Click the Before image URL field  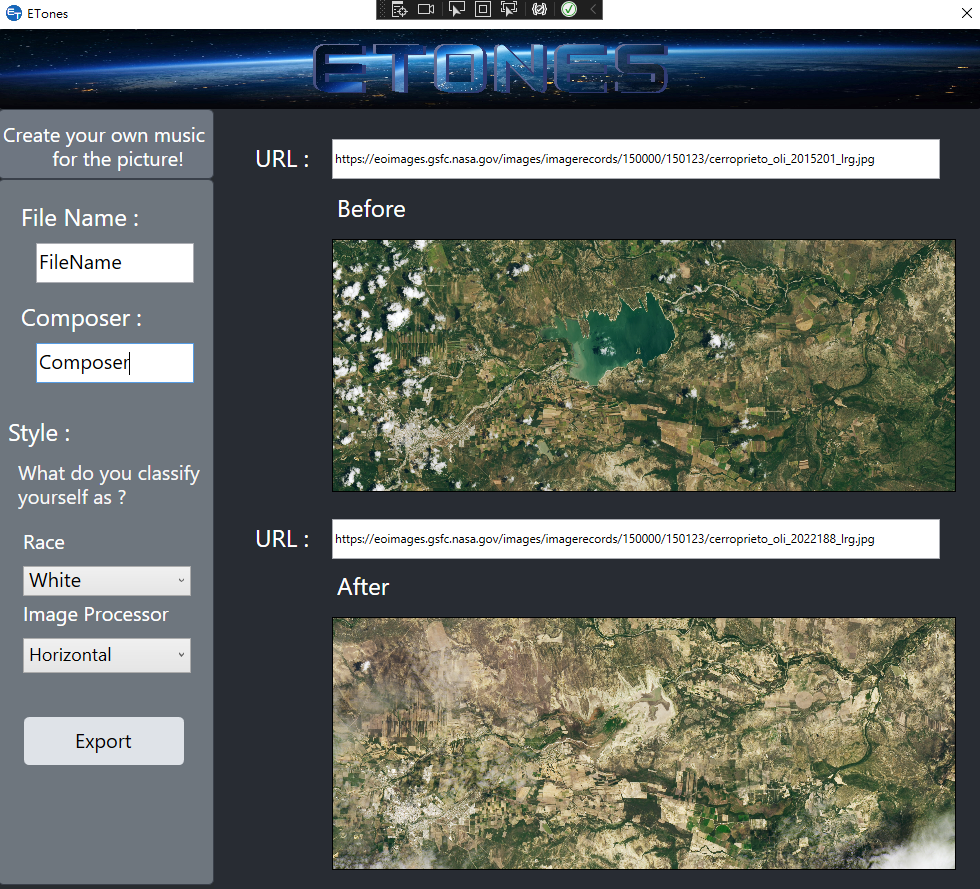tap(635, 159)
